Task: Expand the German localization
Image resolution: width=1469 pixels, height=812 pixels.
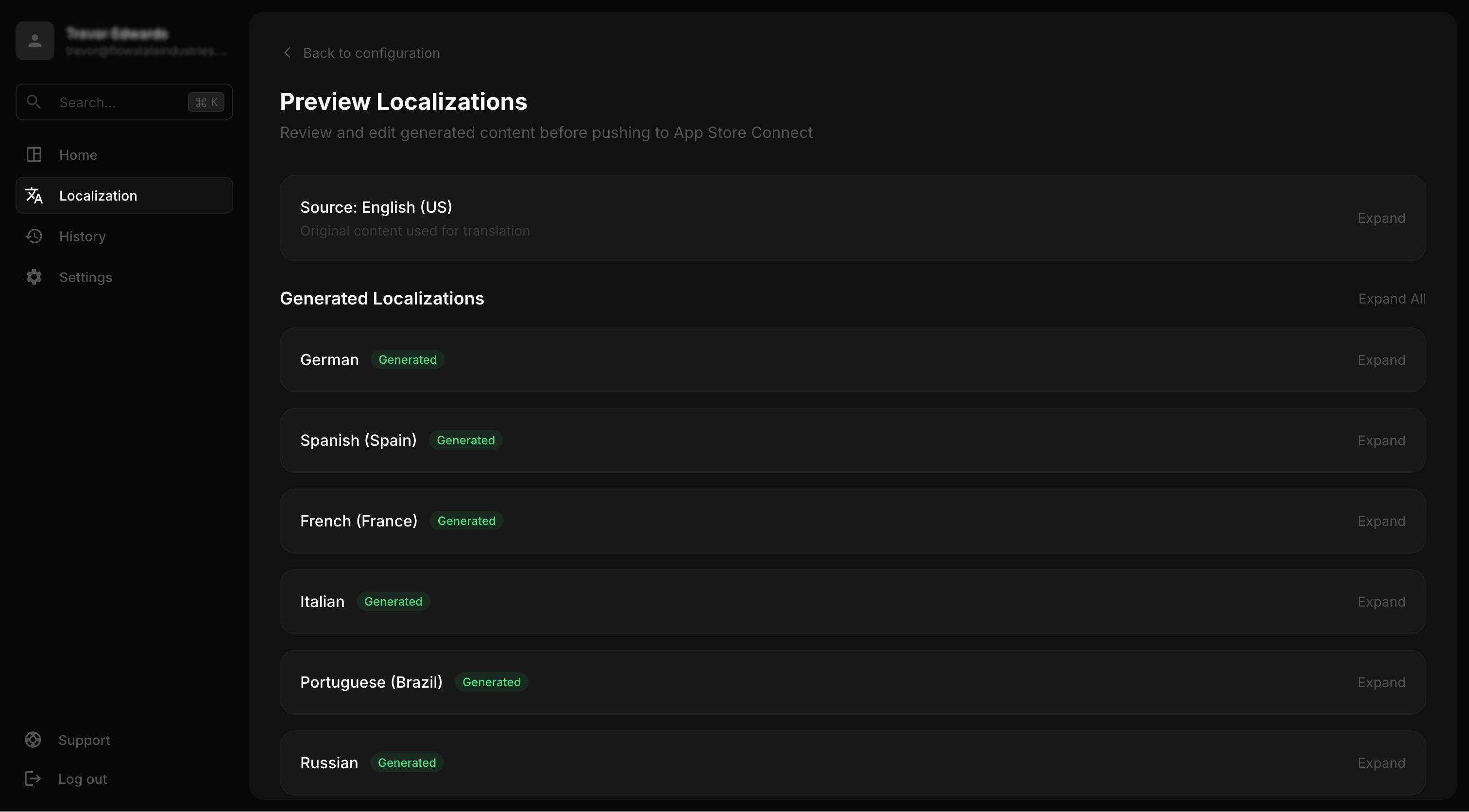Action: pyautogui.click(x=1381, y=360)
